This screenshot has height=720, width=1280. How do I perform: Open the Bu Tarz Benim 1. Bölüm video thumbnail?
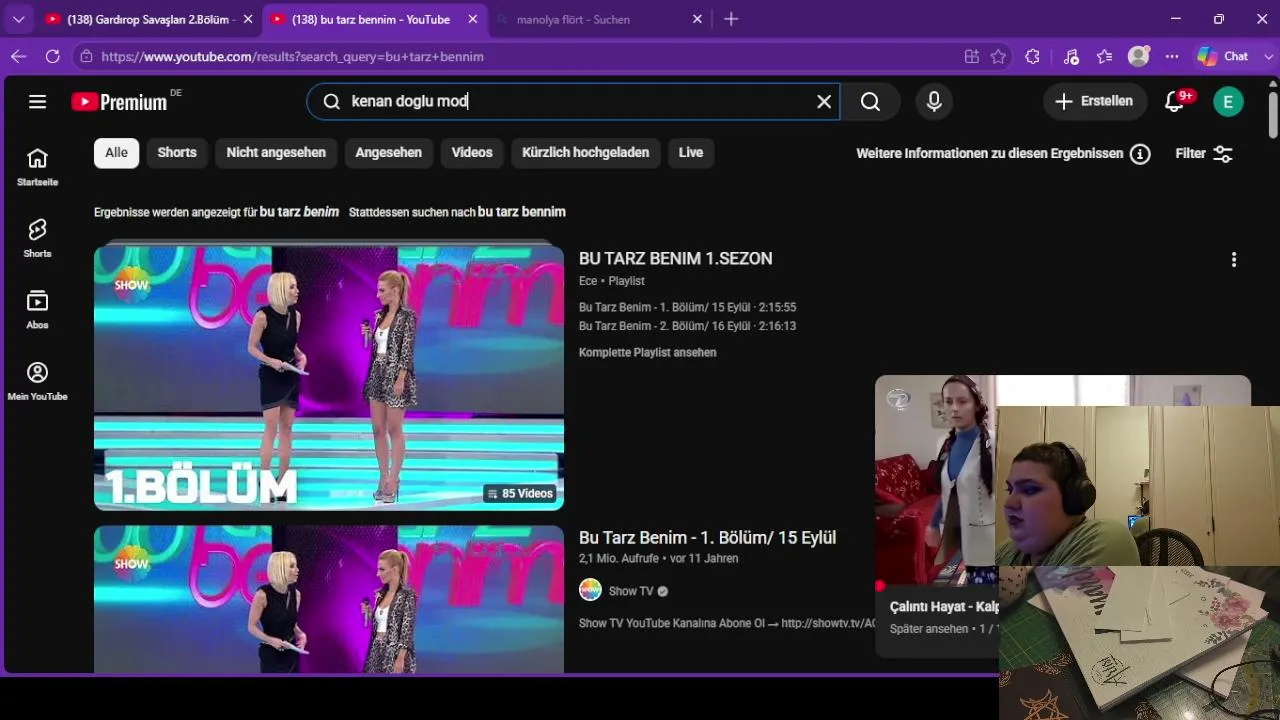click(x=329, y=599)
